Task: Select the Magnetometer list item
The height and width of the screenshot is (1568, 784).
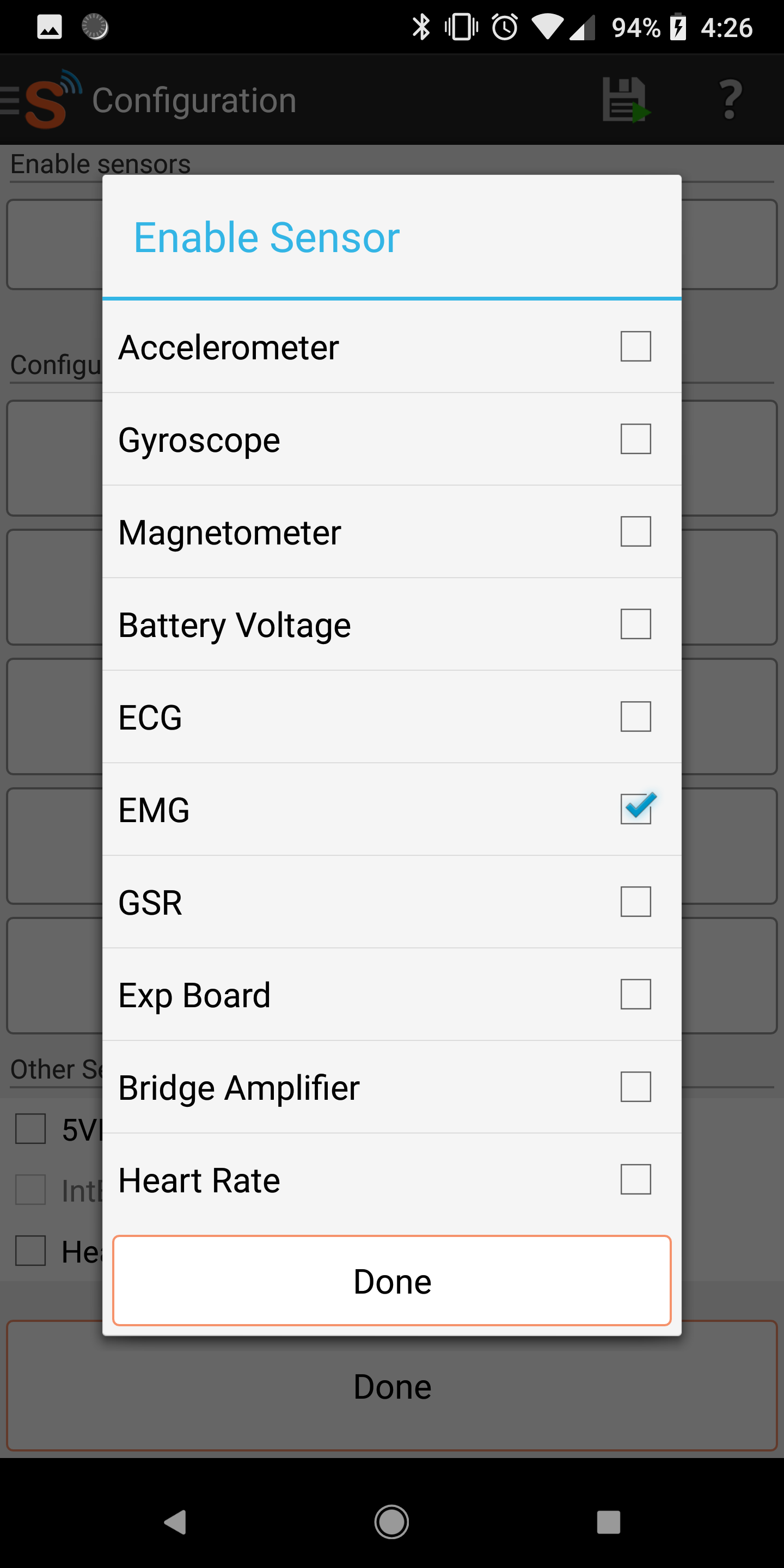Action: [391, 532]
